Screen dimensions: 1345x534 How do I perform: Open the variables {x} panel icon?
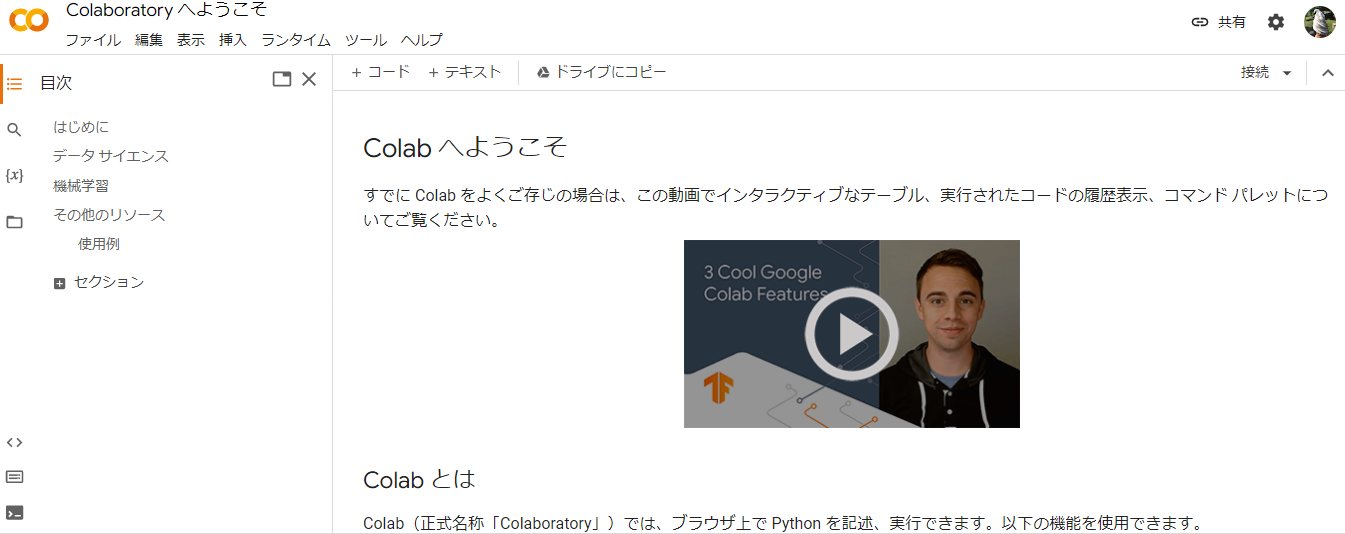coord(14,176)
